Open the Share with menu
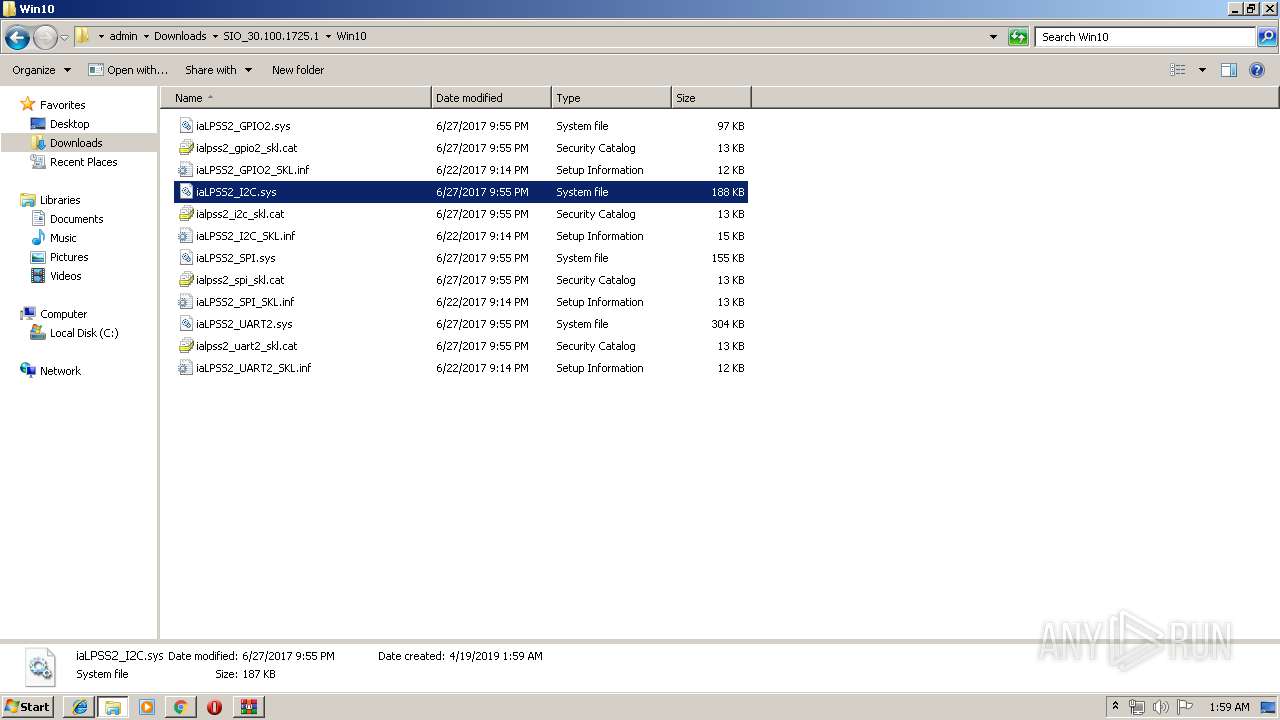 (x=218, y=70)
